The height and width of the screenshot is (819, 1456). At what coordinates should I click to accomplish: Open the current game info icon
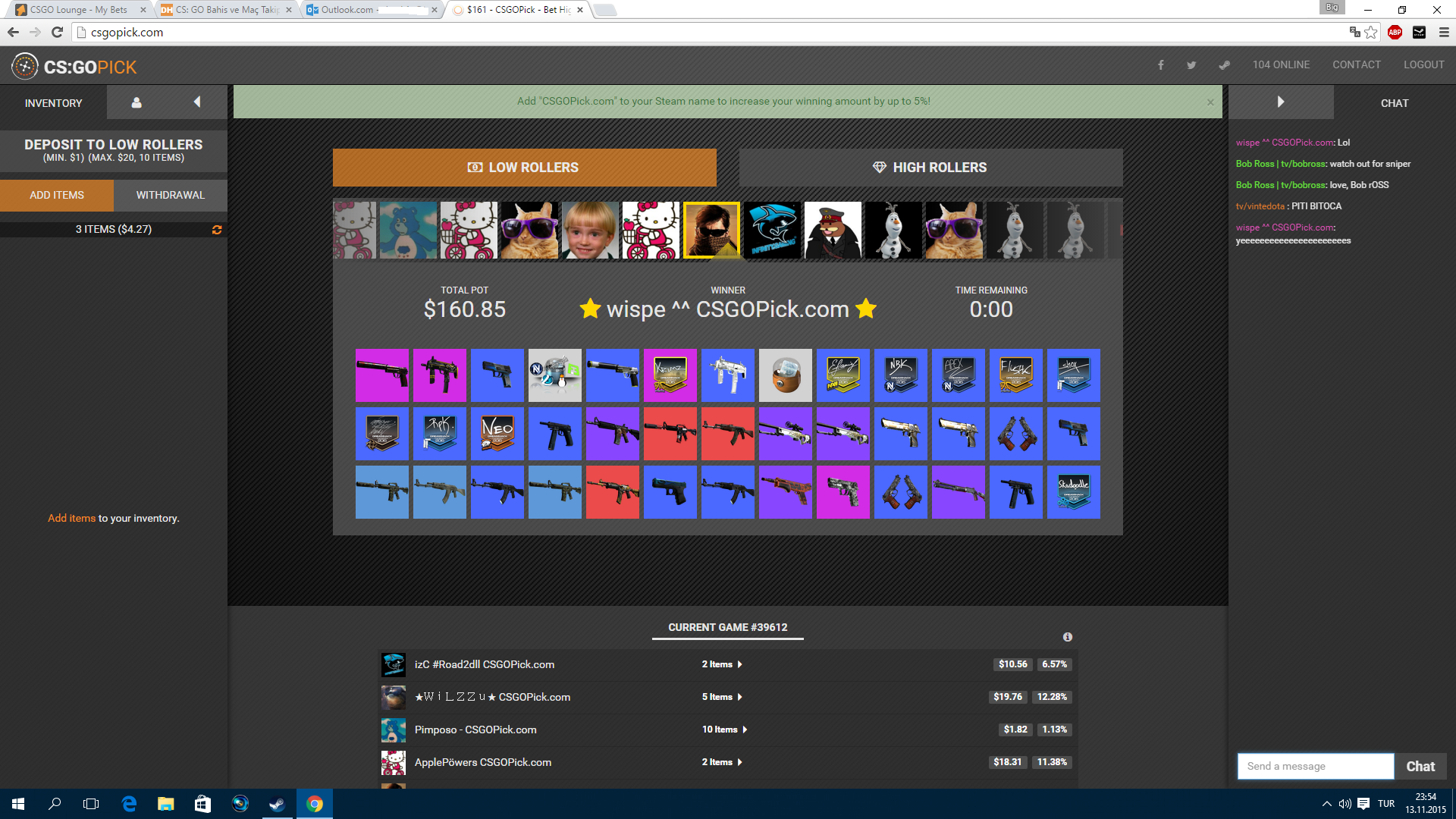pyautogui.click(x=1067, y=637)
